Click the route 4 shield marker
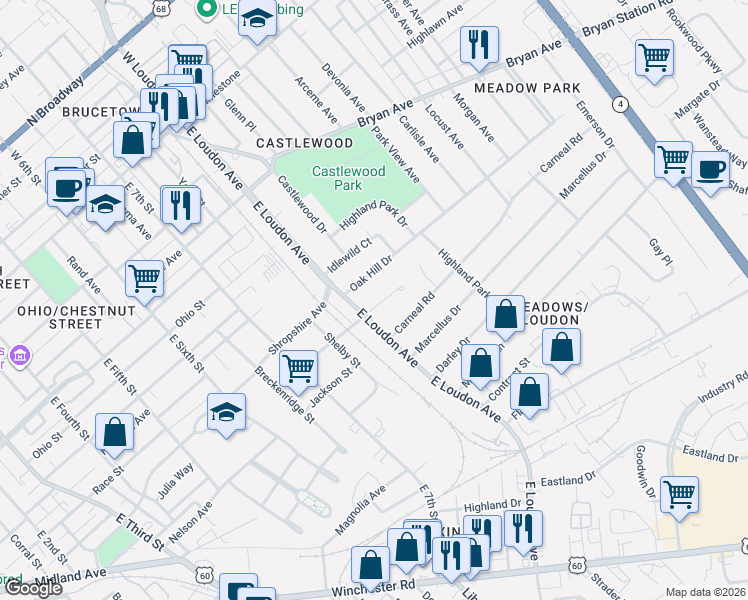The width and height of the screenshot is (748, 600). [620, 104]
